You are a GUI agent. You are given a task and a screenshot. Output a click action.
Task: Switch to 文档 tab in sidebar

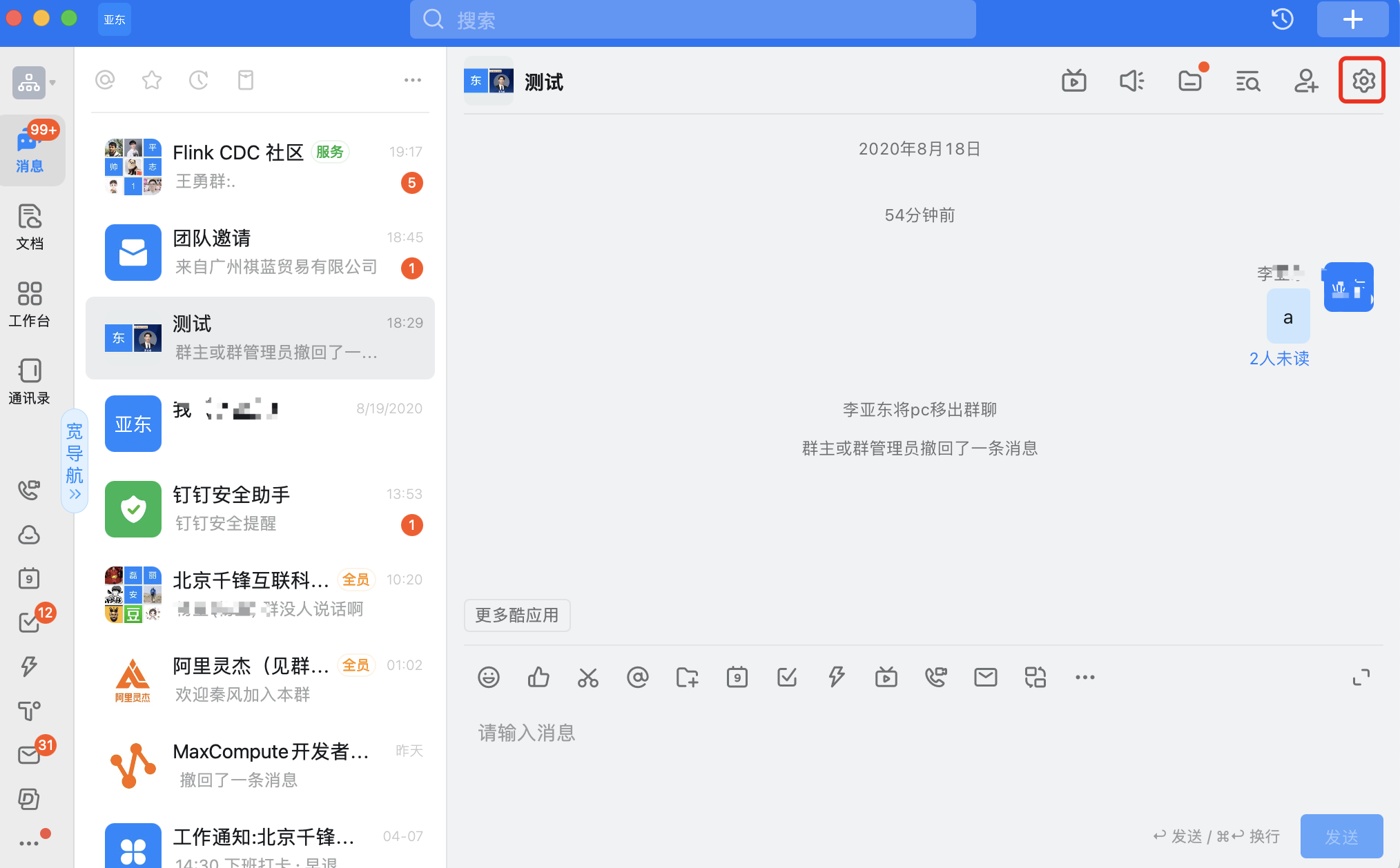[x=30, y=226]
